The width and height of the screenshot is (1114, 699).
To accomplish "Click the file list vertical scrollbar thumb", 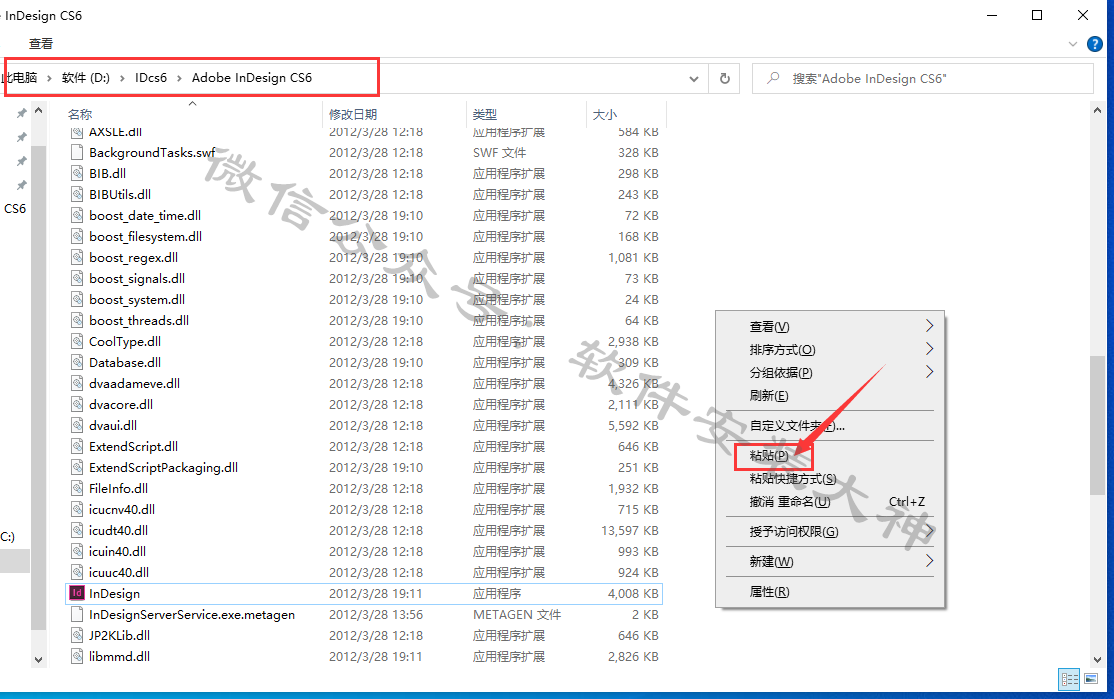I will point(1097,425).
